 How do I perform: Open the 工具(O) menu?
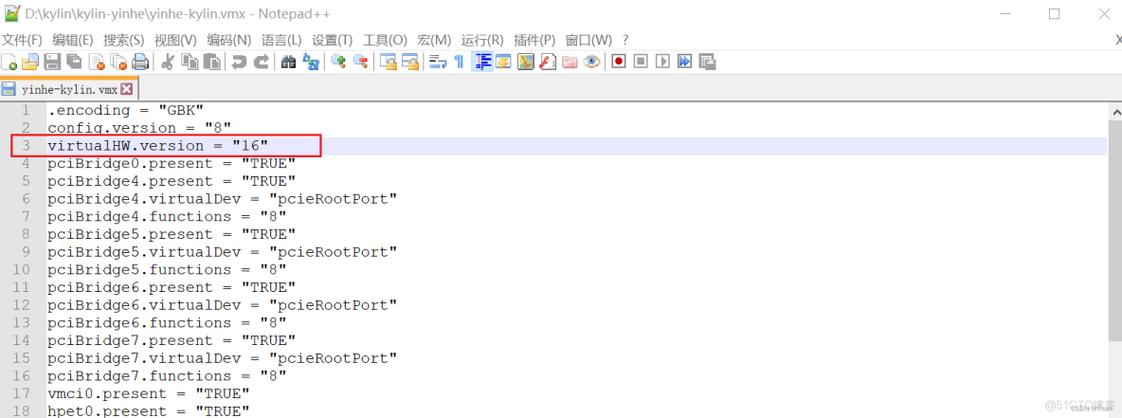pyautogui.click(x=385, y=40)
